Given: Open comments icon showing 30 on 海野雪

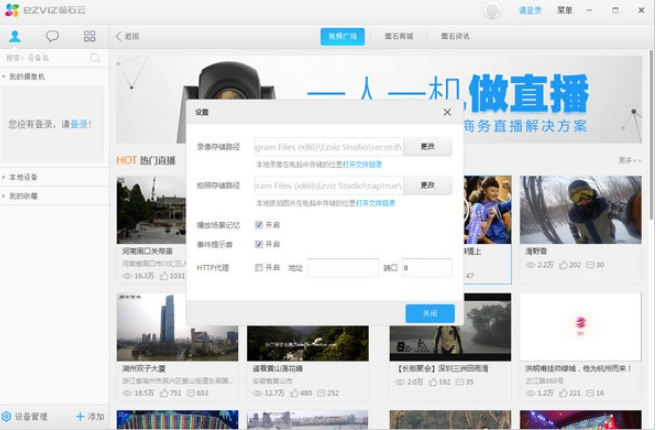Looking at the screenshot, I should pos(590,265).
